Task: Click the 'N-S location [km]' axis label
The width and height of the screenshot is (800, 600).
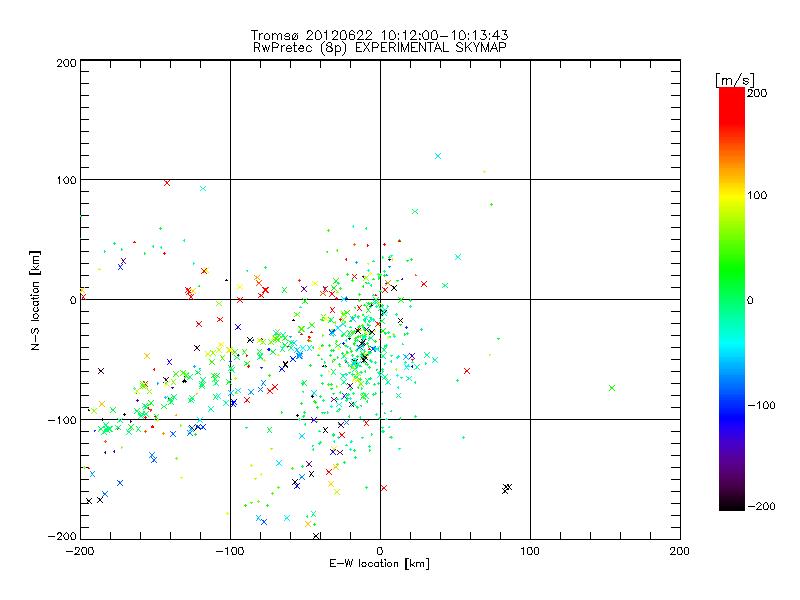Action: pyautogui.click(x=35, y=300)
